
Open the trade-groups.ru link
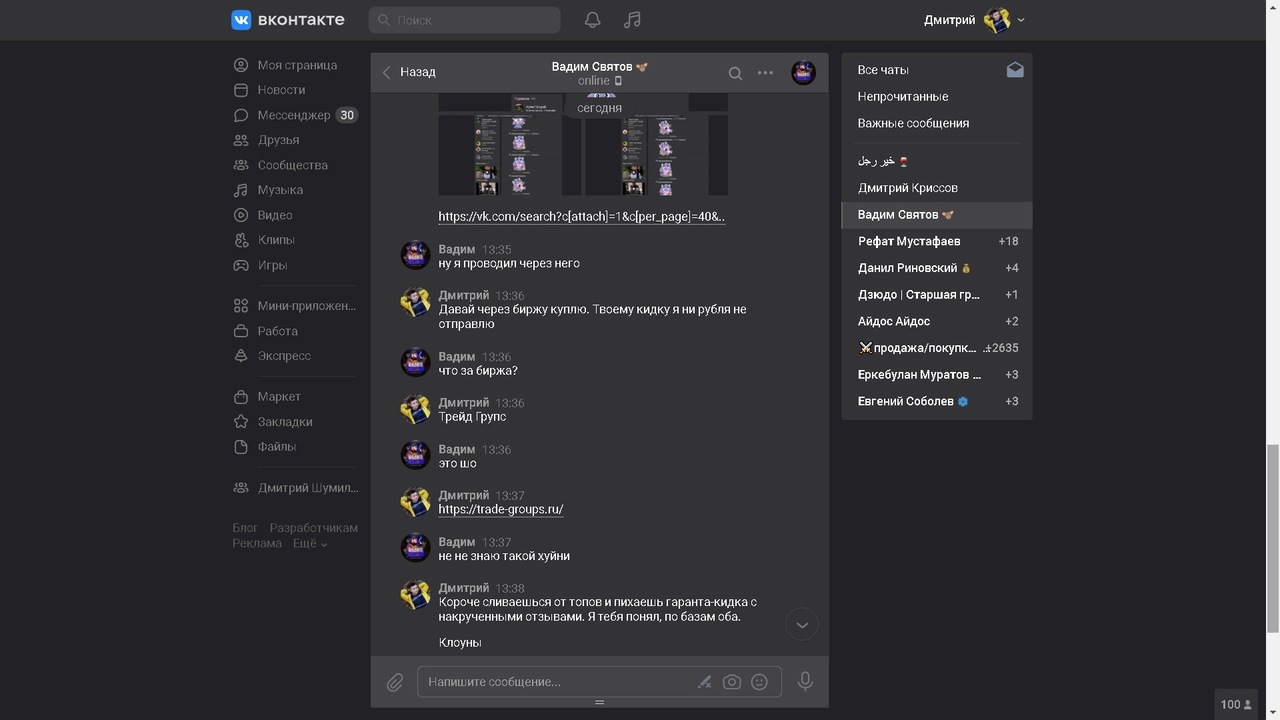501,509
